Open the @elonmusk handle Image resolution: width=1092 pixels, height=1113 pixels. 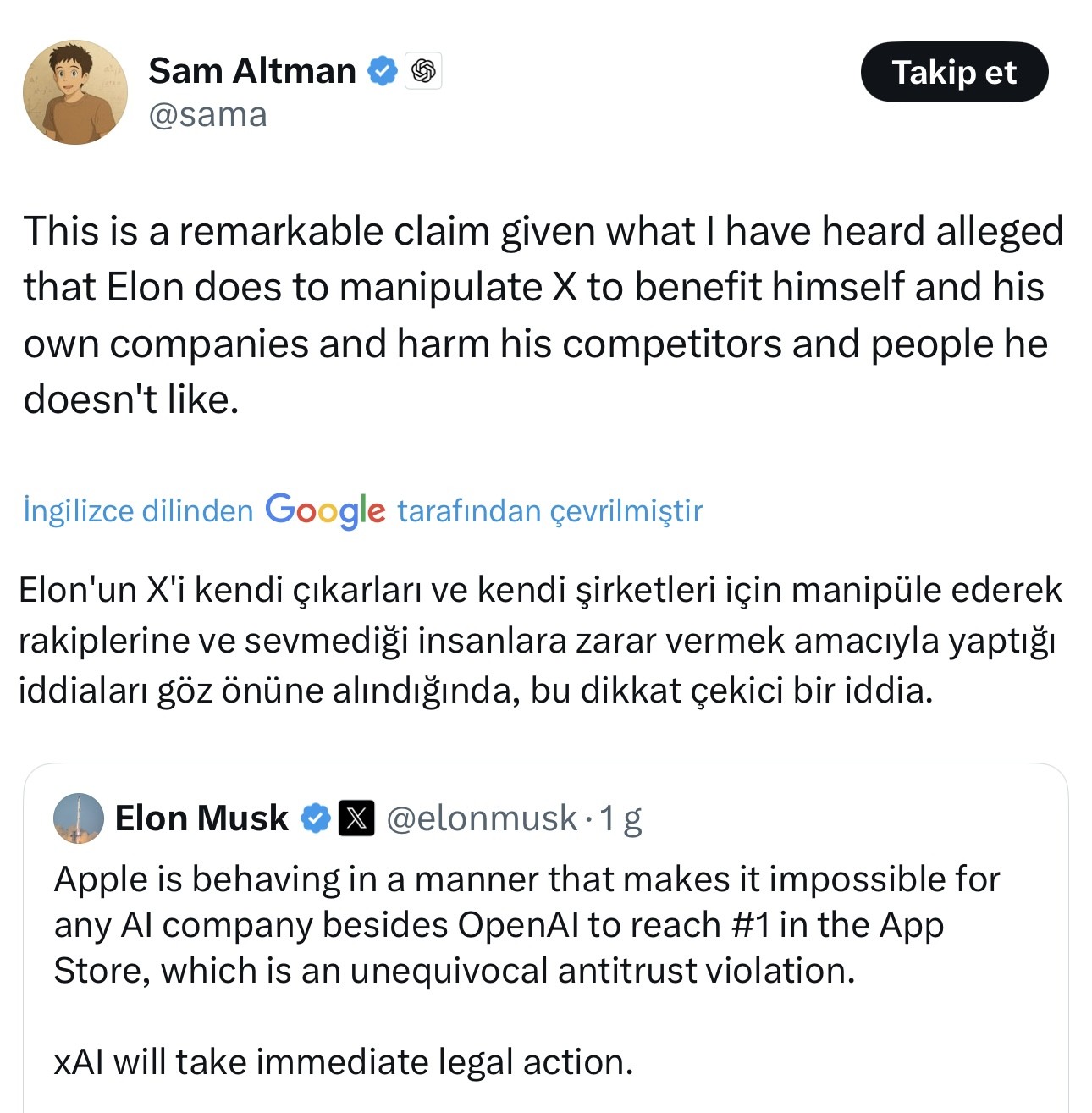coord(481,818)
